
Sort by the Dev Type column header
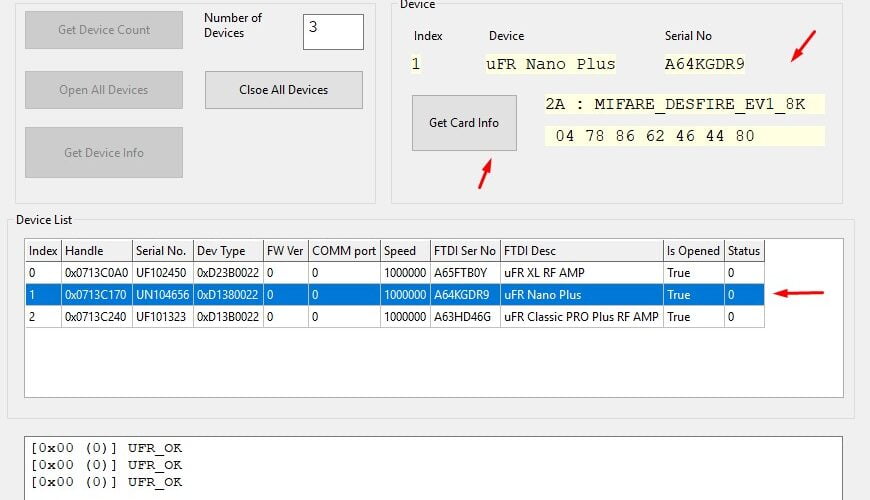(x=228, y=251)
